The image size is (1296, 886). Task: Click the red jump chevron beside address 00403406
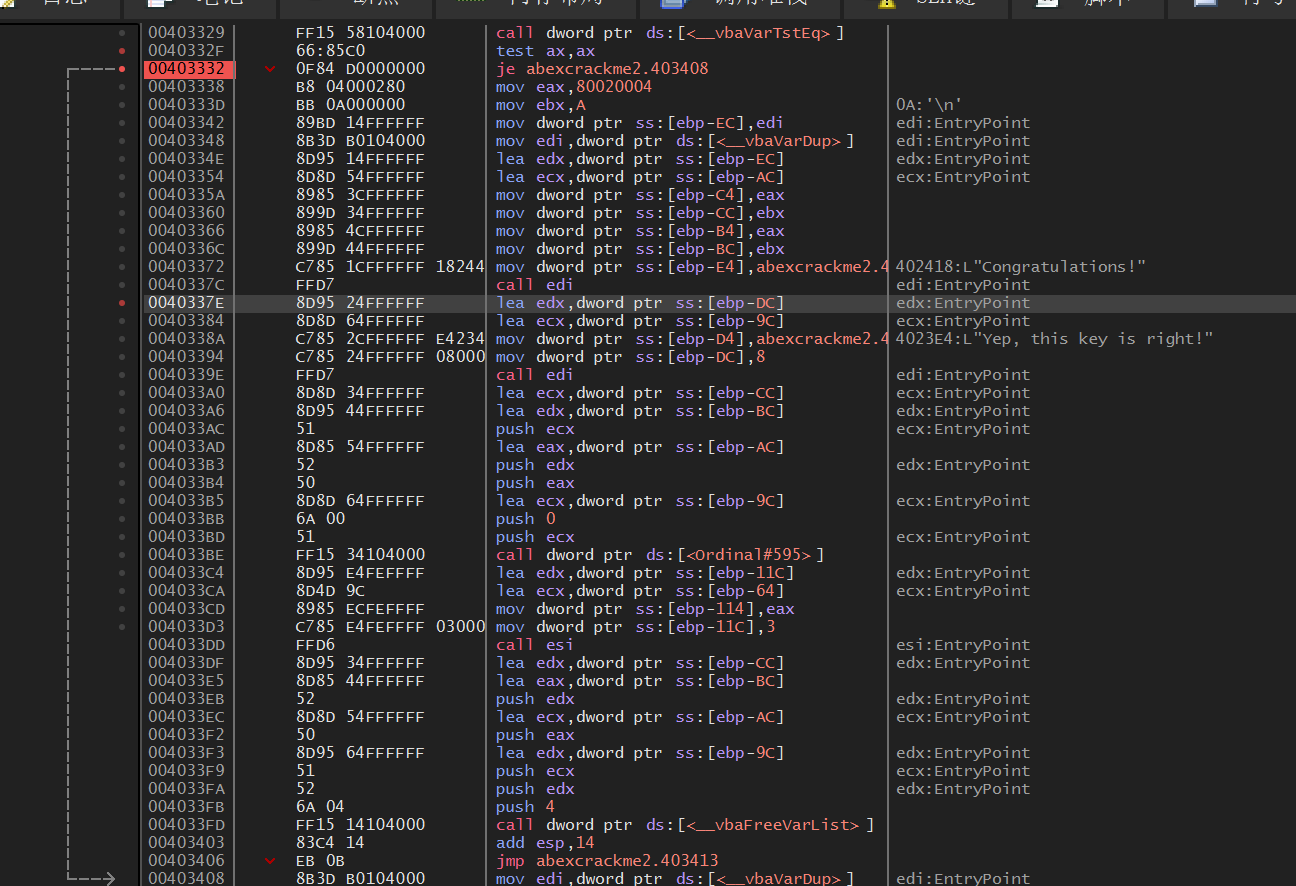coord(269,861)
